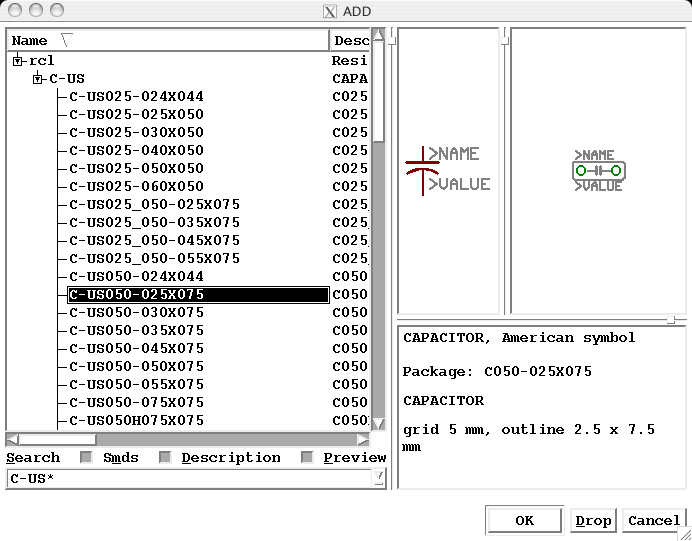
Task: Click the list scroll-down arrow
Action: tap(379, 424)
